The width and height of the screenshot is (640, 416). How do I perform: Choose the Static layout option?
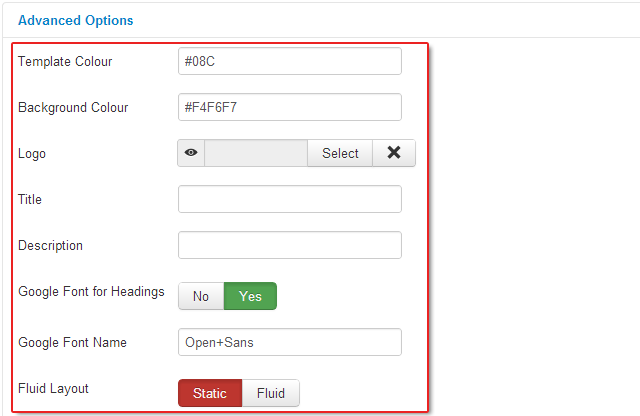pos(210,393)
